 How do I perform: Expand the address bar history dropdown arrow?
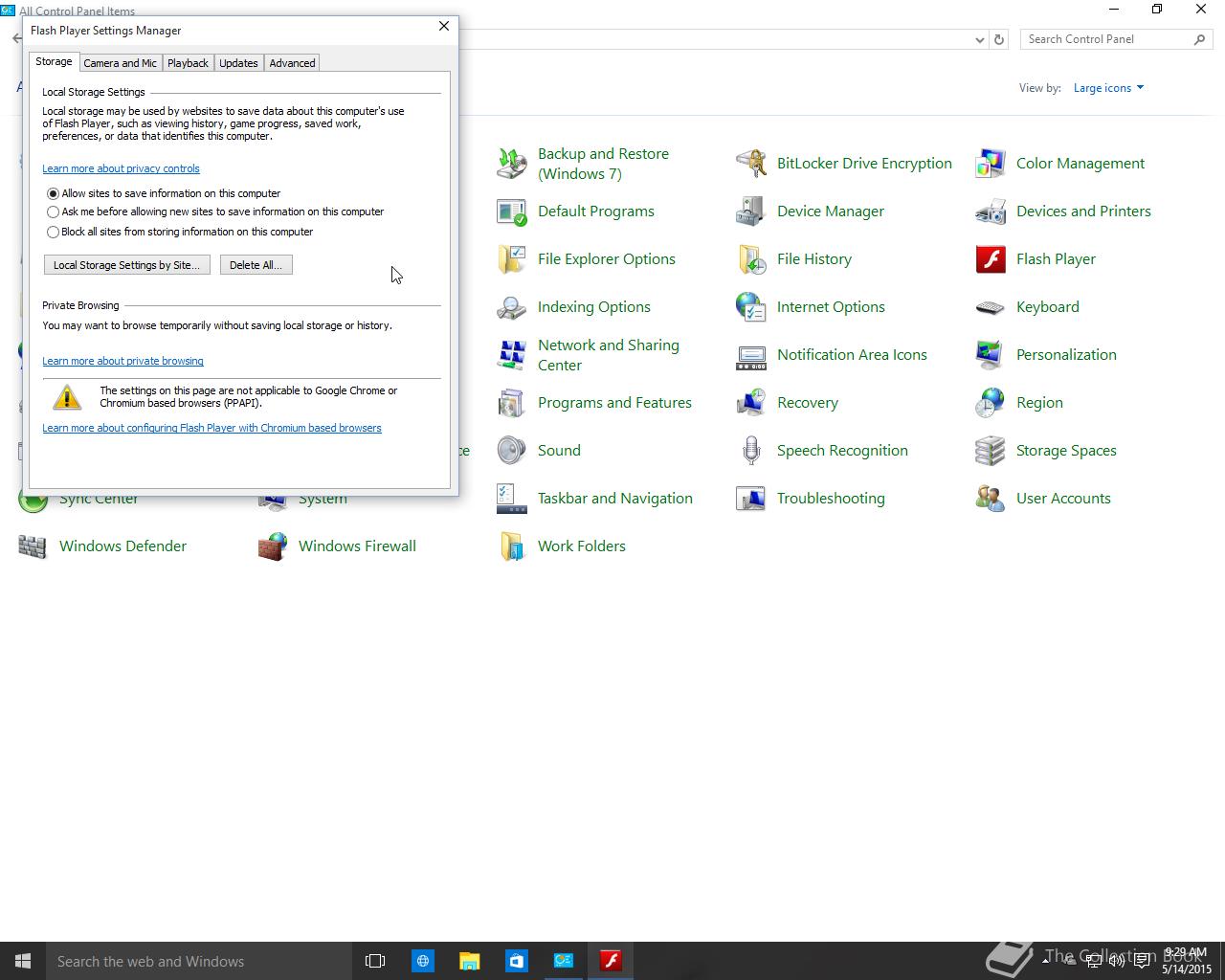979,39
